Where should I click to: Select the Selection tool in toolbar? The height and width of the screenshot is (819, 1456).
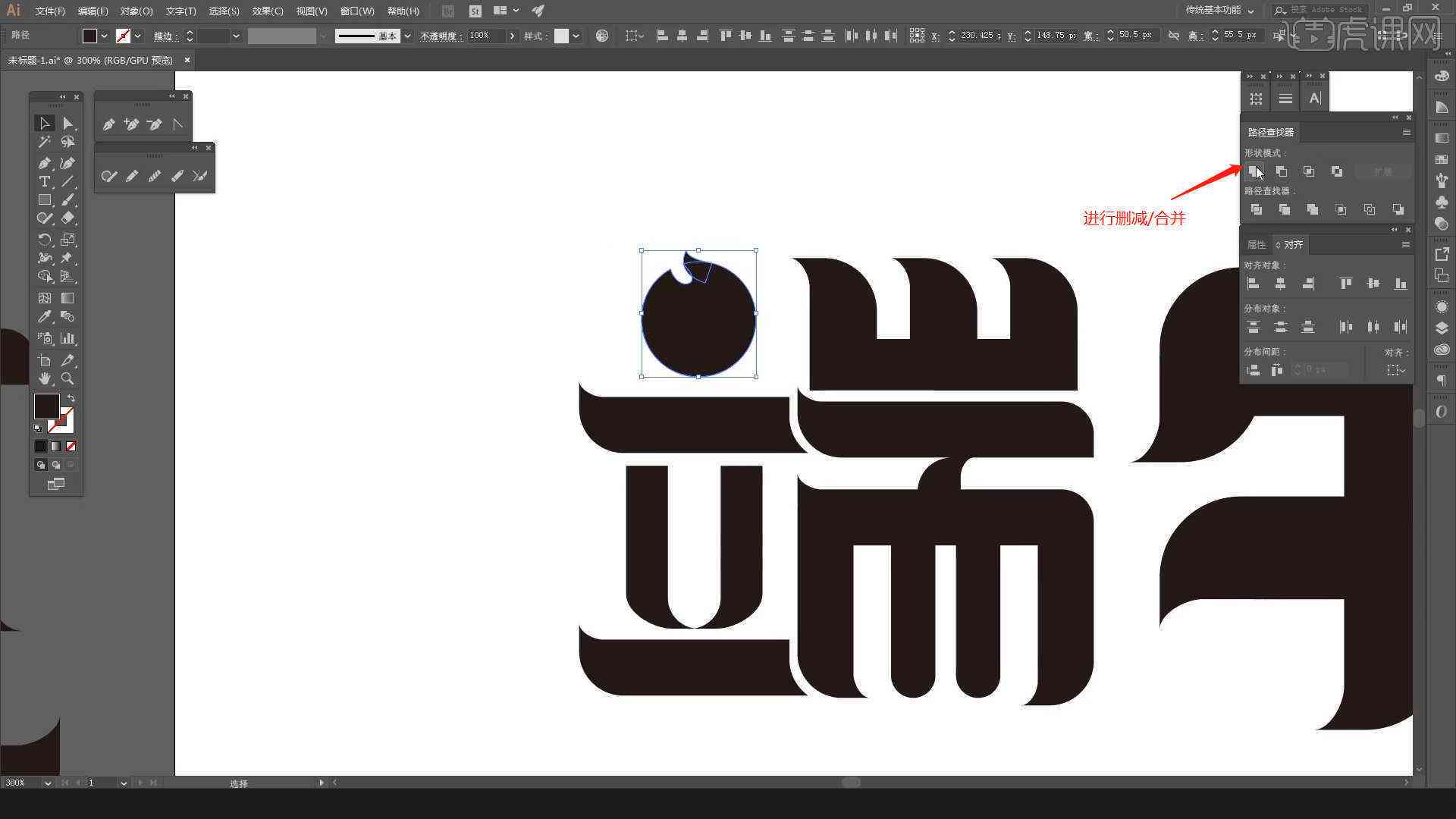pos(44,122)
